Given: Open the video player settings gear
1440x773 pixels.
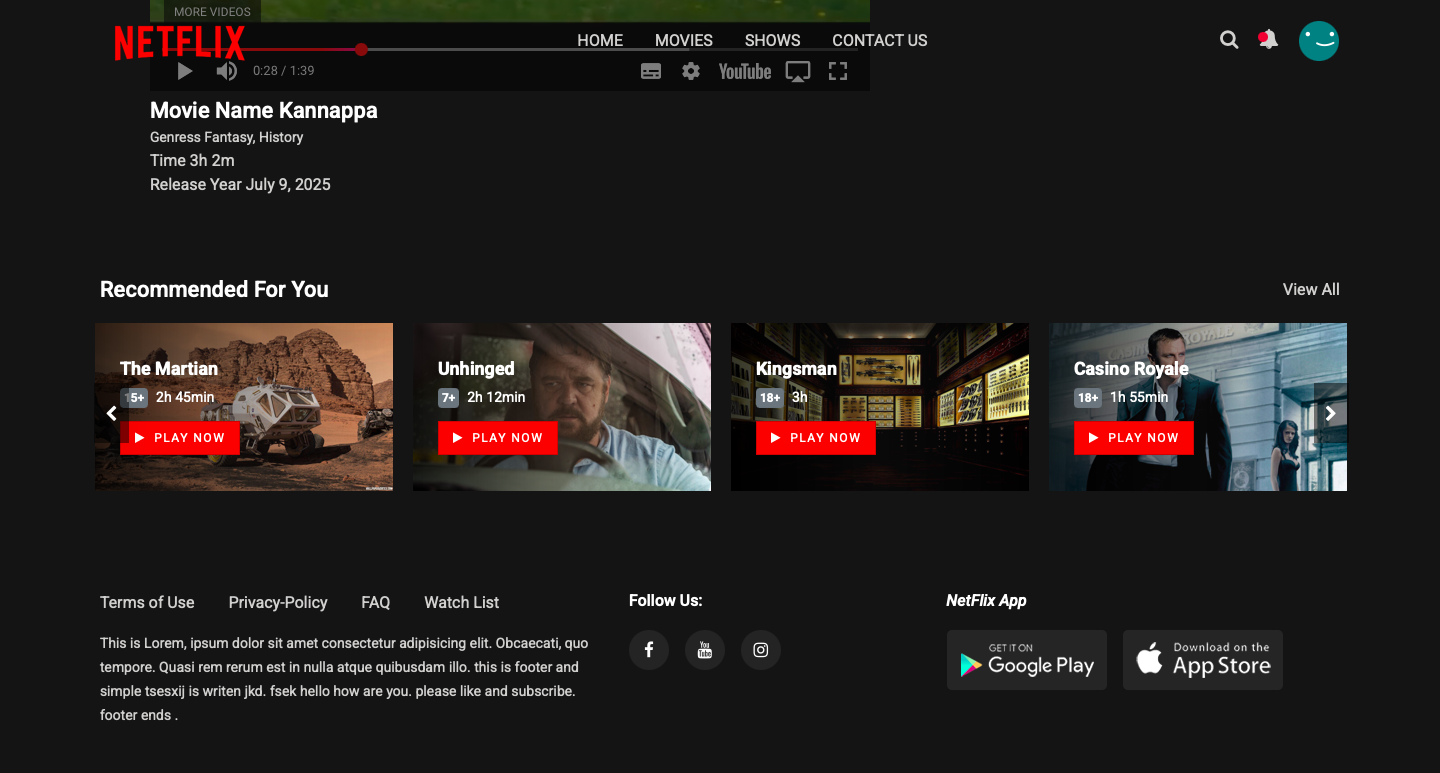Looking at the screenshot, I should [x=690, y=71].
